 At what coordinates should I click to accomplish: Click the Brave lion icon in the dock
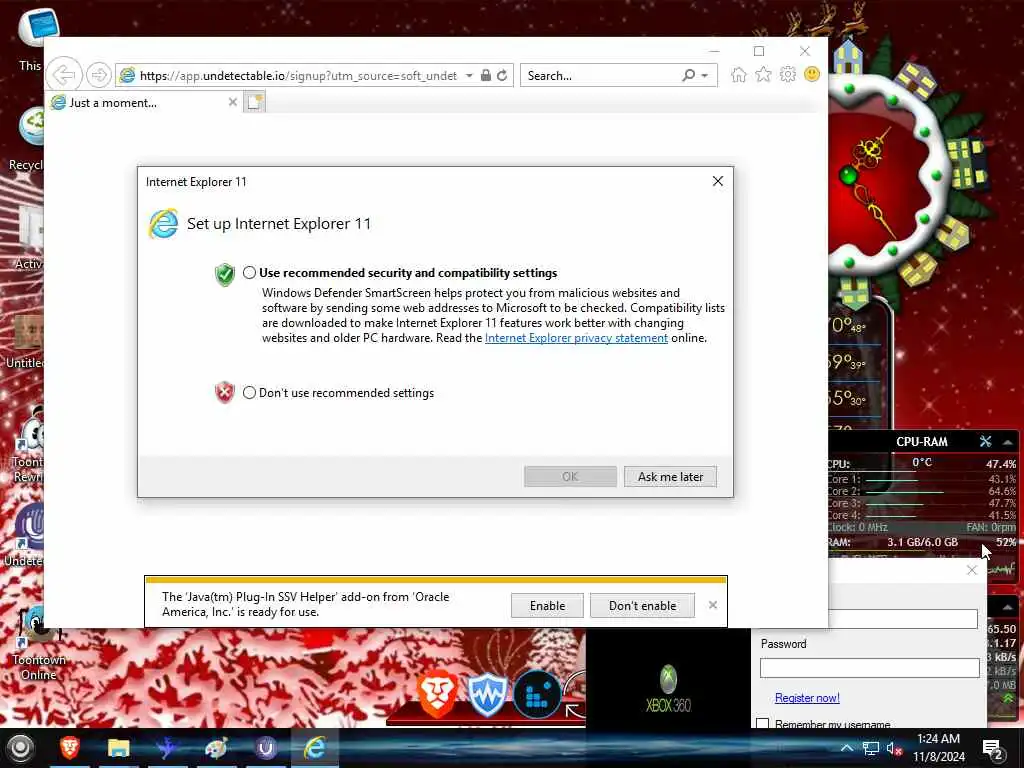click(x=438, y=693)
